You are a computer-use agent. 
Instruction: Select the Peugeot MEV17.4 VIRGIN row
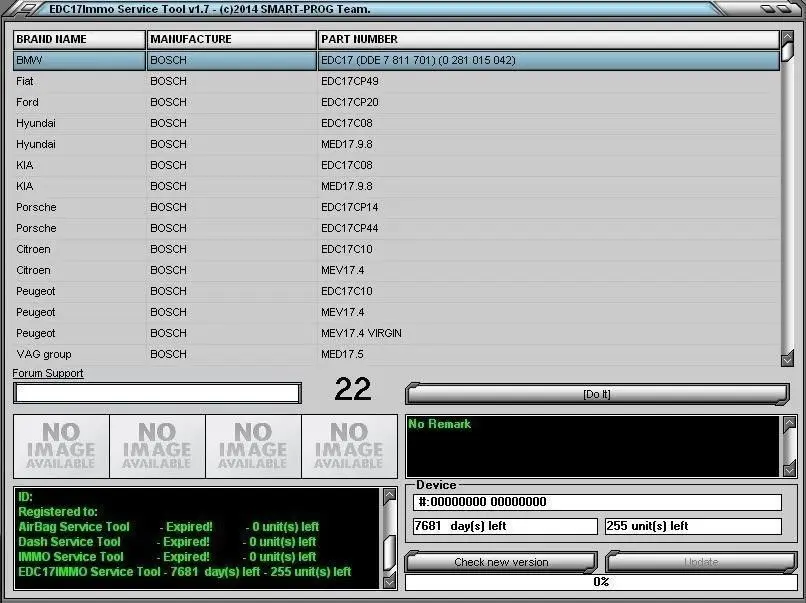(396, 333)
